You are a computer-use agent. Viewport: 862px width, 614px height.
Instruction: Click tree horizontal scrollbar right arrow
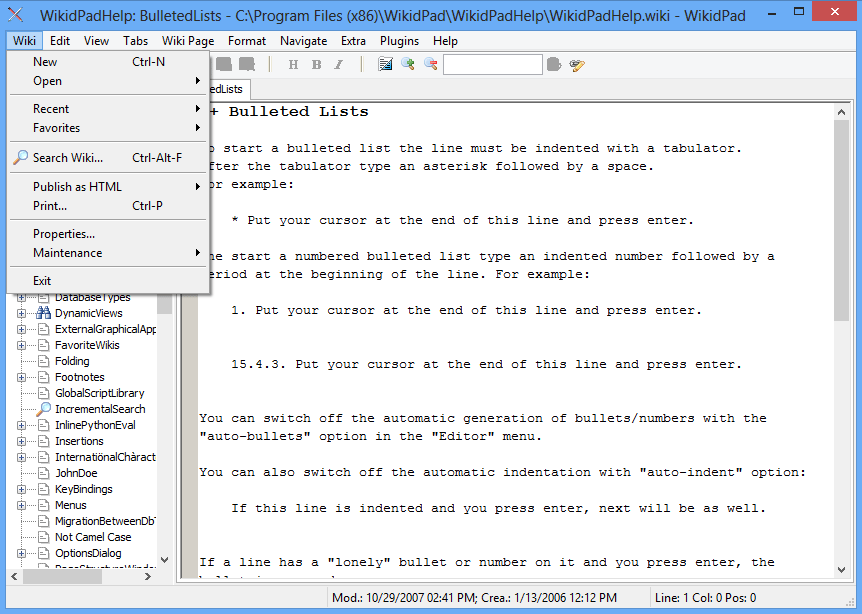click(x=147, y=577)
